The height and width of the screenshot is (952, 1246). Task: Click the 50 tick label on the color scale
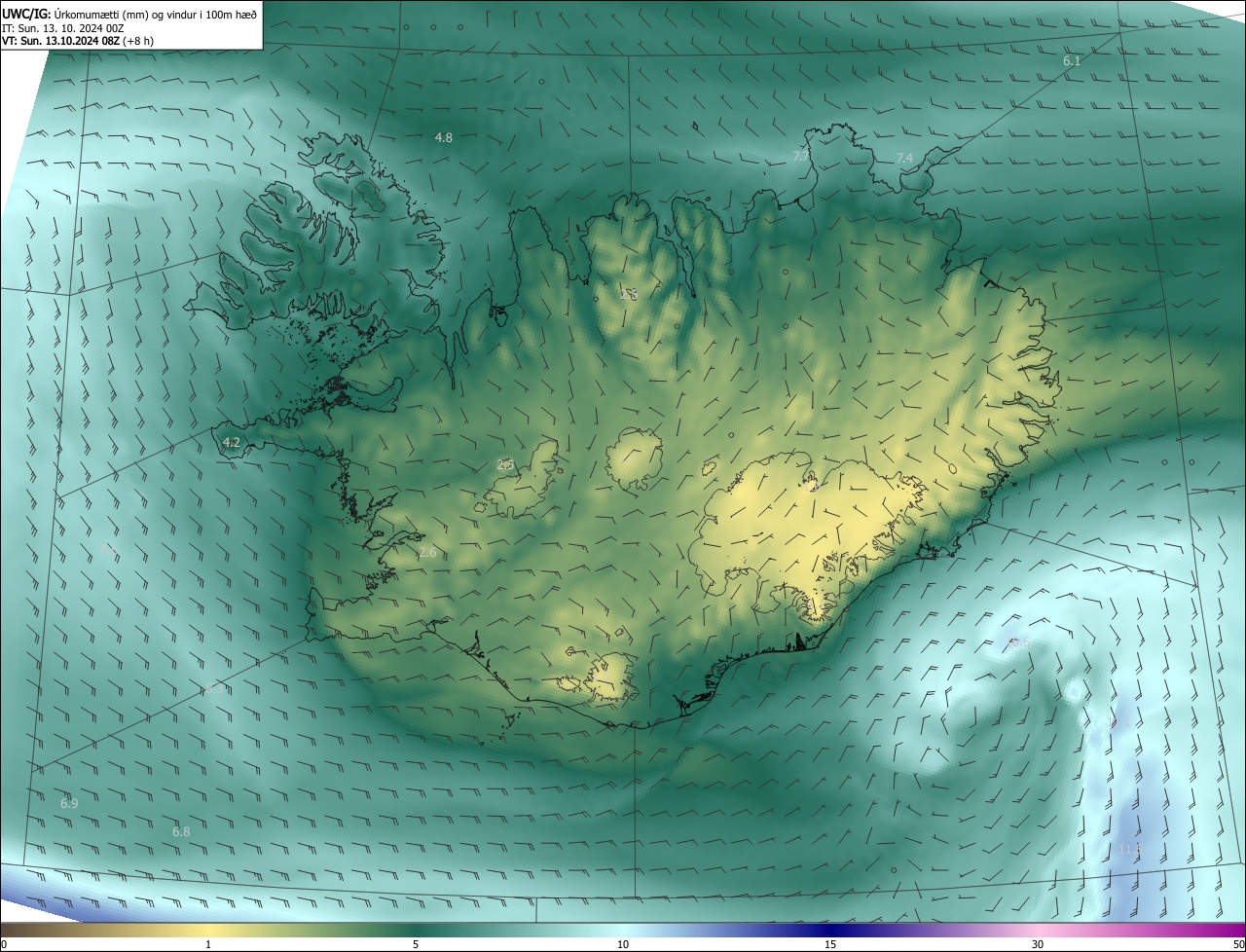tap(1238, 944)
